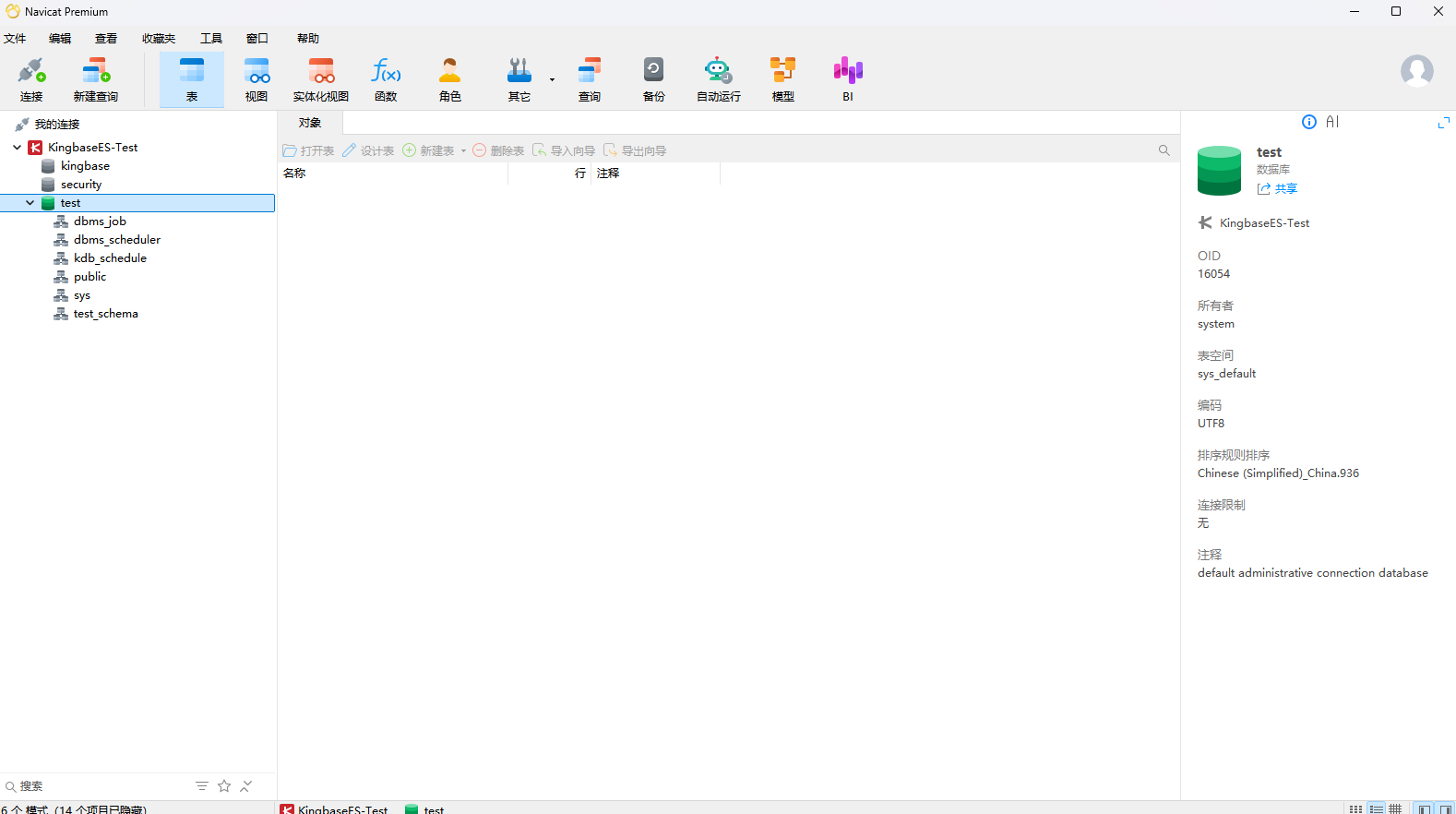Click the 设计表 (Design Table) button
Screen dimensions: 1456x814
pos(368,150)
